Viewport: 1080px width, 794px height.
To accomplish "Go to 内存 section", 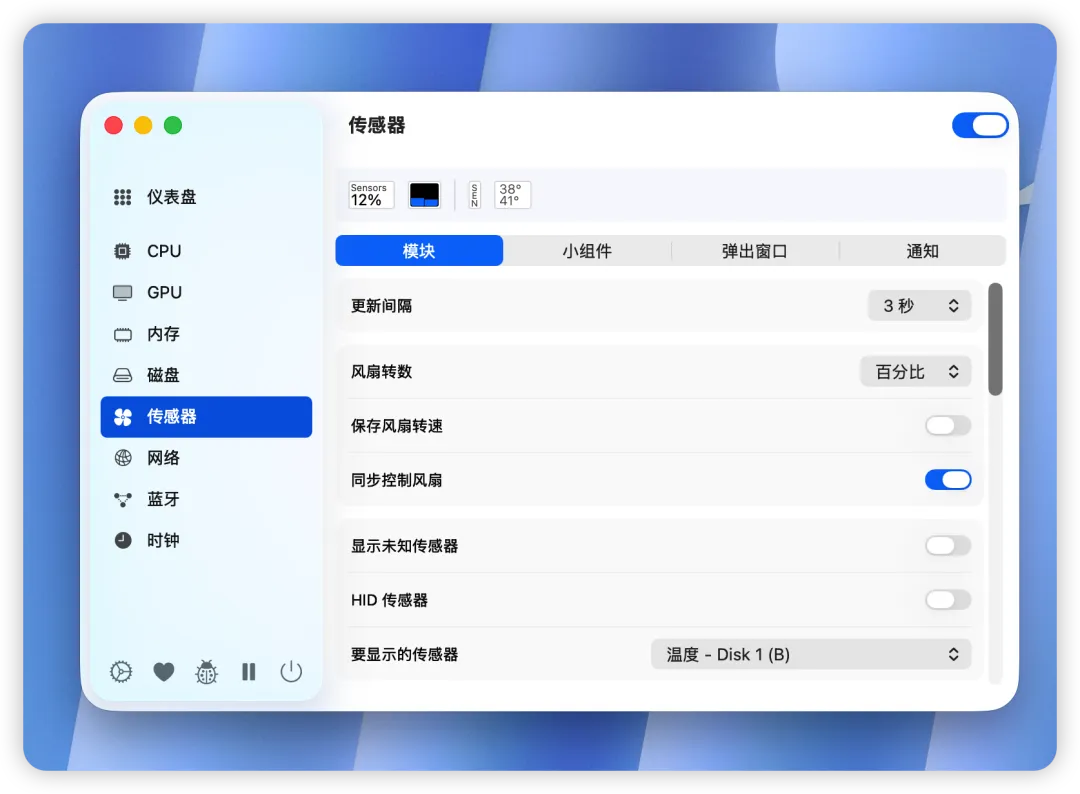I will (x=163, y=335).
